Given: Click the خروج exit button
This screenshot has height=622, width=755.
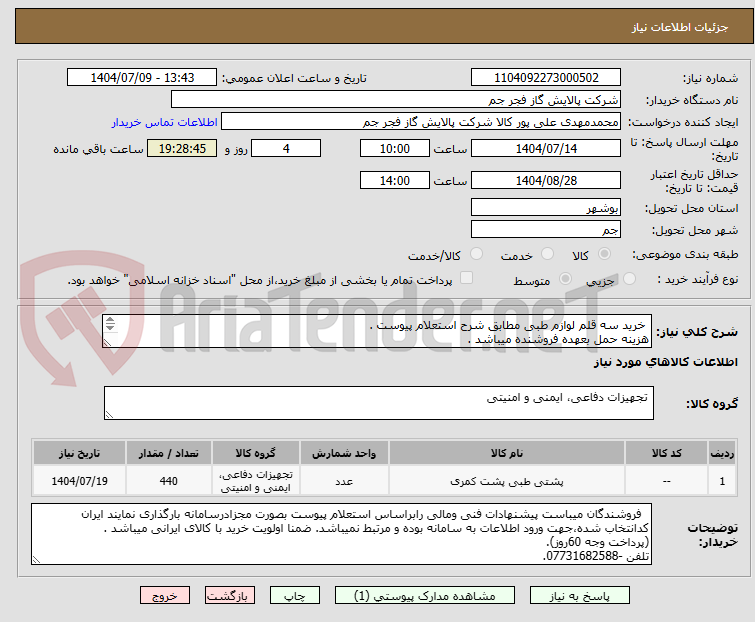Looking at the screenshot, I should (x=165, y=596).
